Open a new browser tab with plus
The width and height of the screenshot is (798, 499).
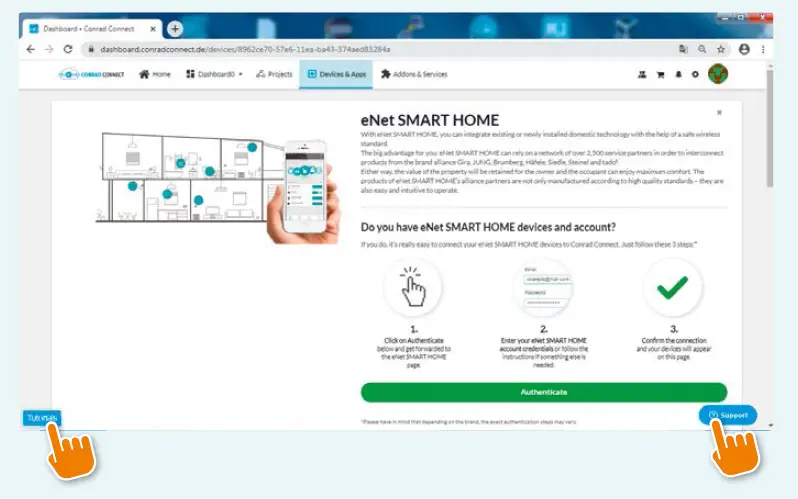point(175,29)
